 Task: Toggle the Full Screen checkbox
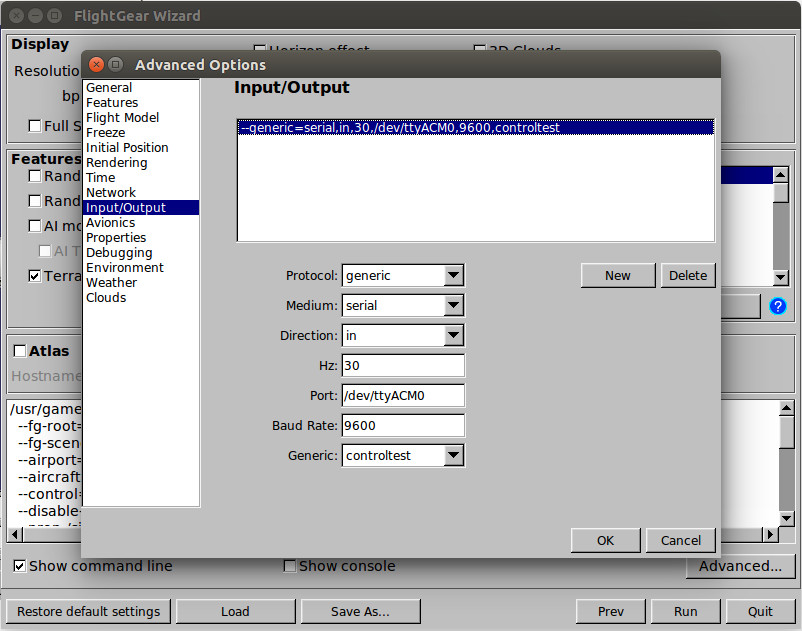point(35,126)
